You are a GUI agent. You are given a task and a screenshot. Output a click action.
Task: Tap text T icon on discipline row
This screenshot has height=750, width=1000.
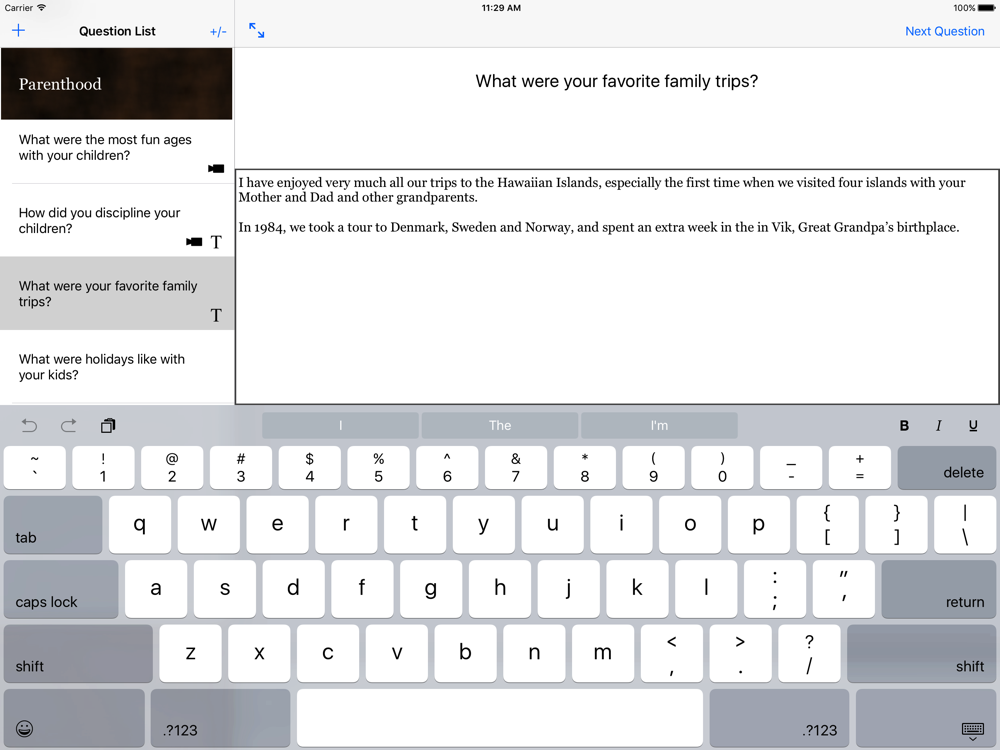[x=216, y=242]
